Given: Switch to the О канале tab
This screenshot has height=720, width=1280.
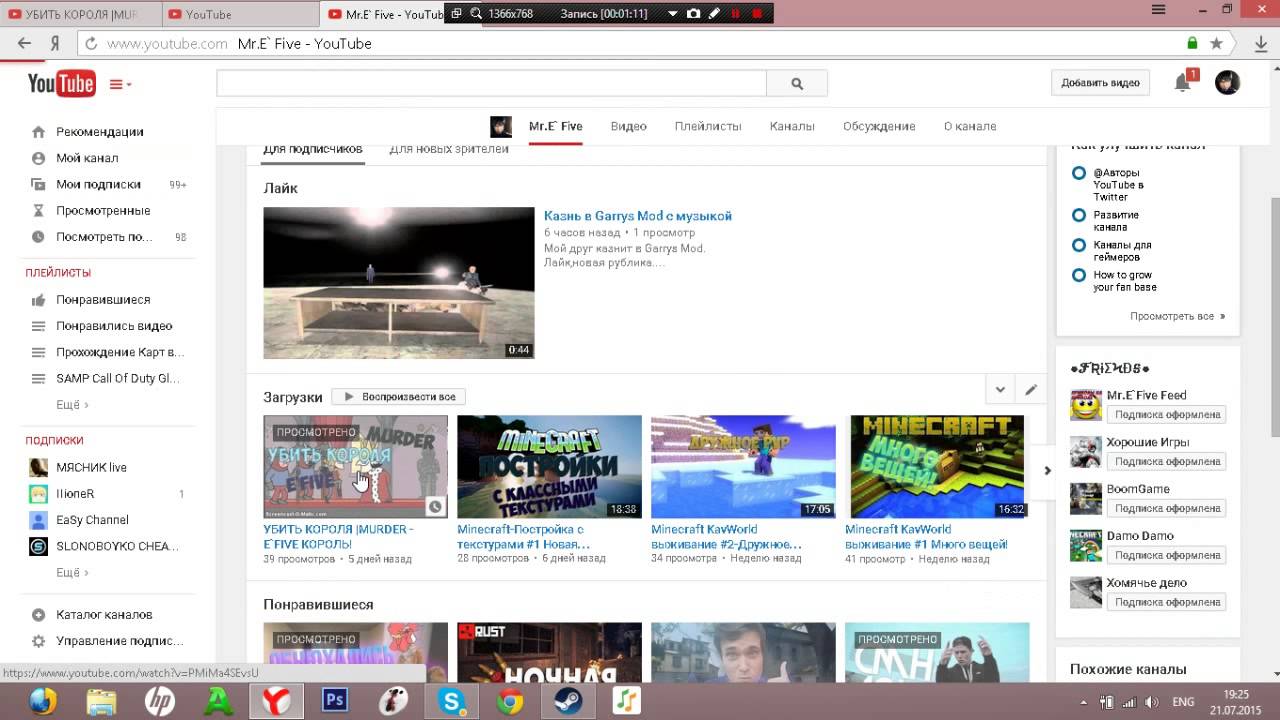Looking at the screenshot, I should (x=970, y=126).
